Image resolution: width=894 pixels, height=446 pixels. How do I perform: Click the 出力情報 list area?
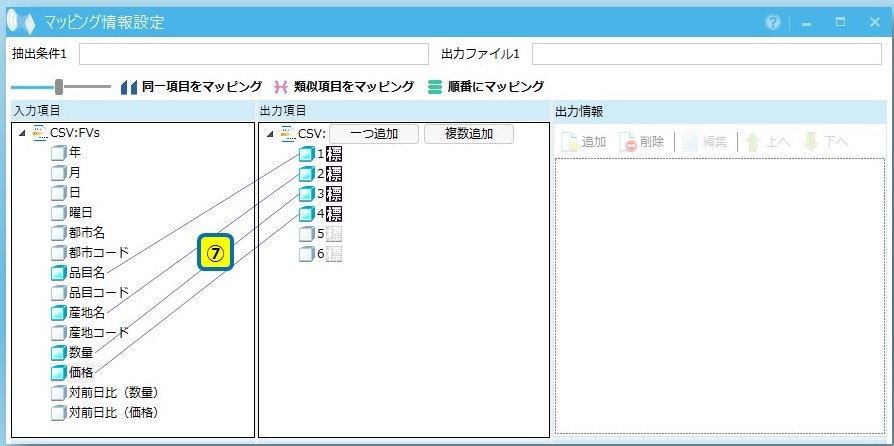tap(720, 295)
